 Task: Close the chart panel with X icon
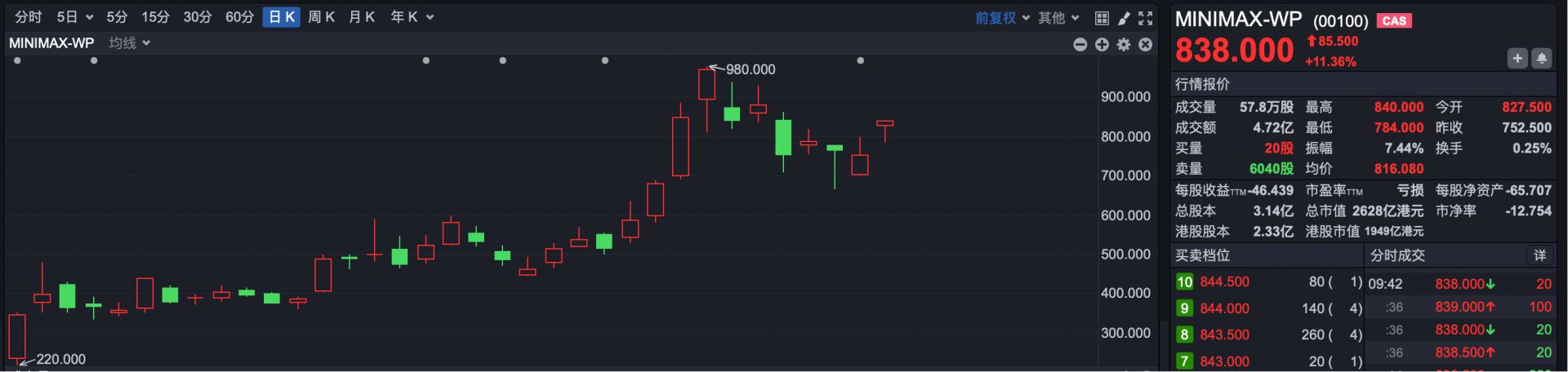[1146, 45]
